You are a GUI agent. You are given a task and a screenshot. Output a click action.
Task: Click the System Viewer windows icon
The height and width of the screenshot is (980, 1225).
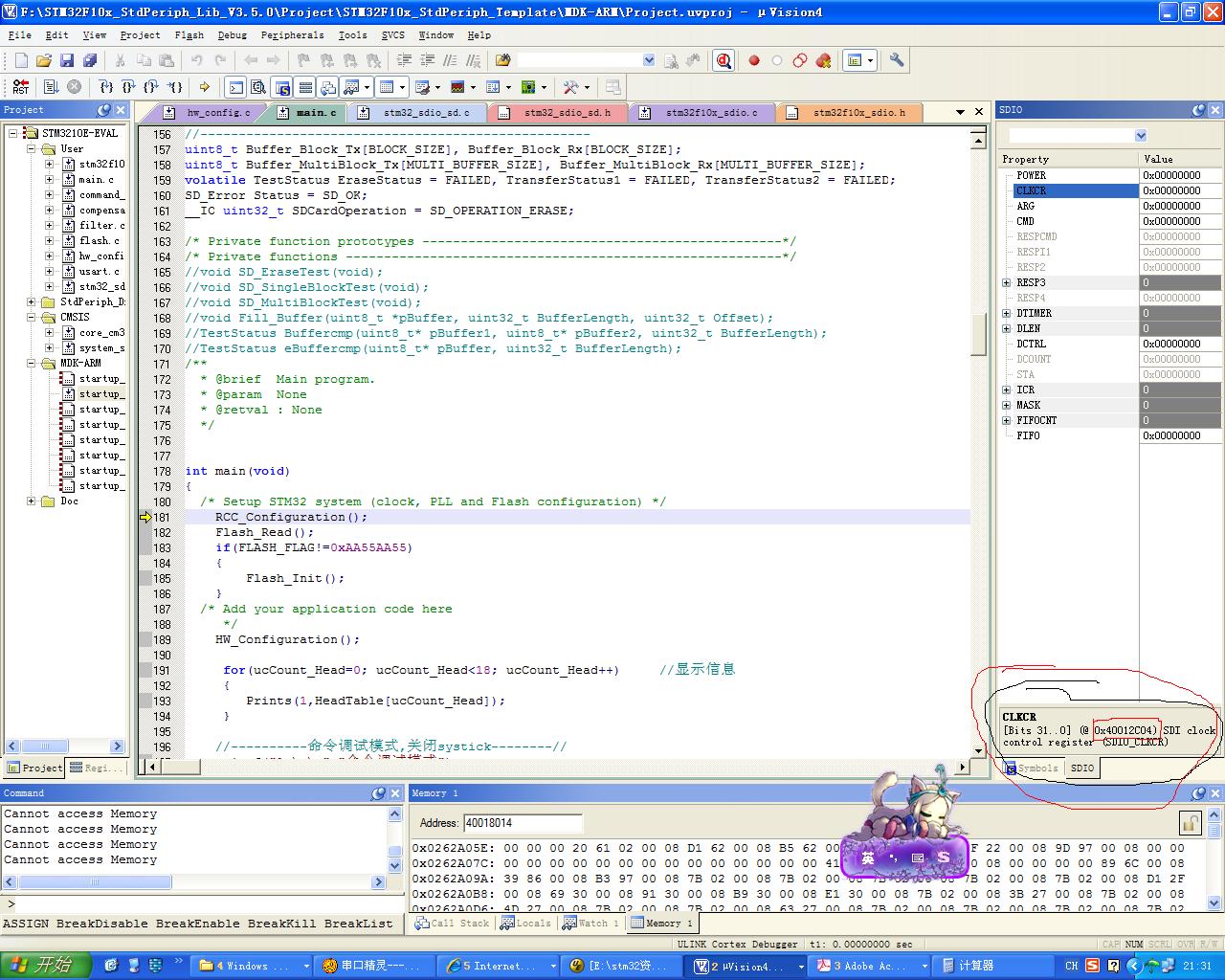(528, 87)
